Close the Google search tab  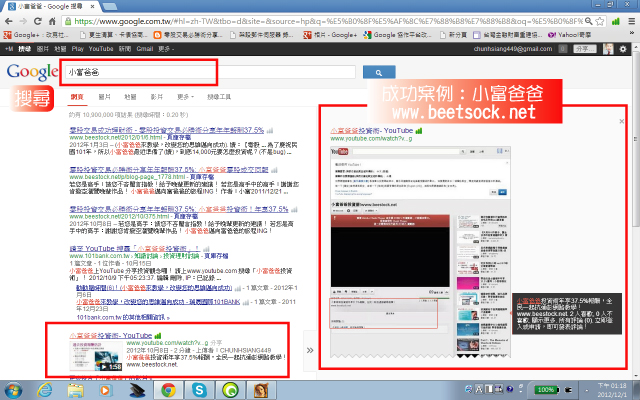pos(93,6)
